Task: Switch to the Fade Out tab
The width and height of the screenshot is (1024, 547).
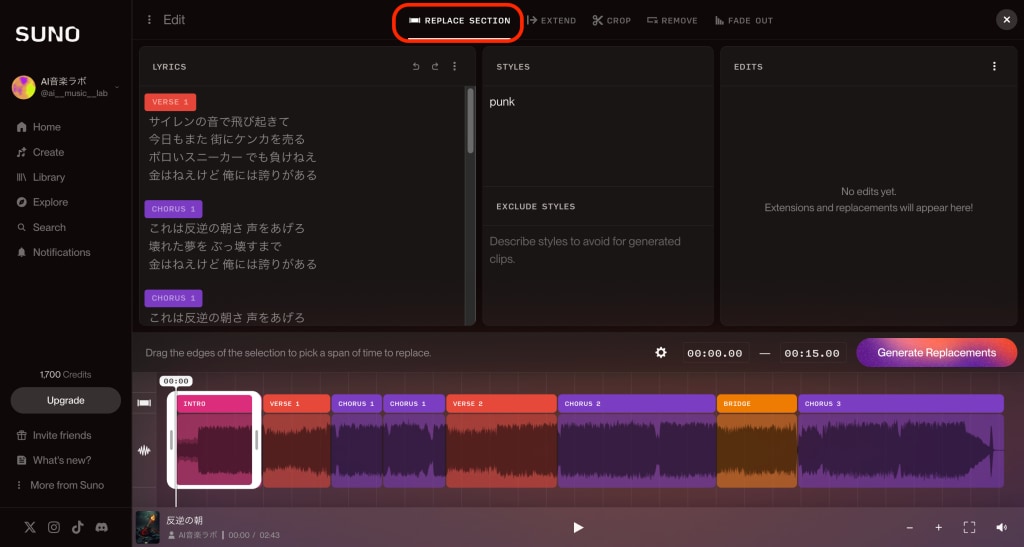Action: click(744, 20)
